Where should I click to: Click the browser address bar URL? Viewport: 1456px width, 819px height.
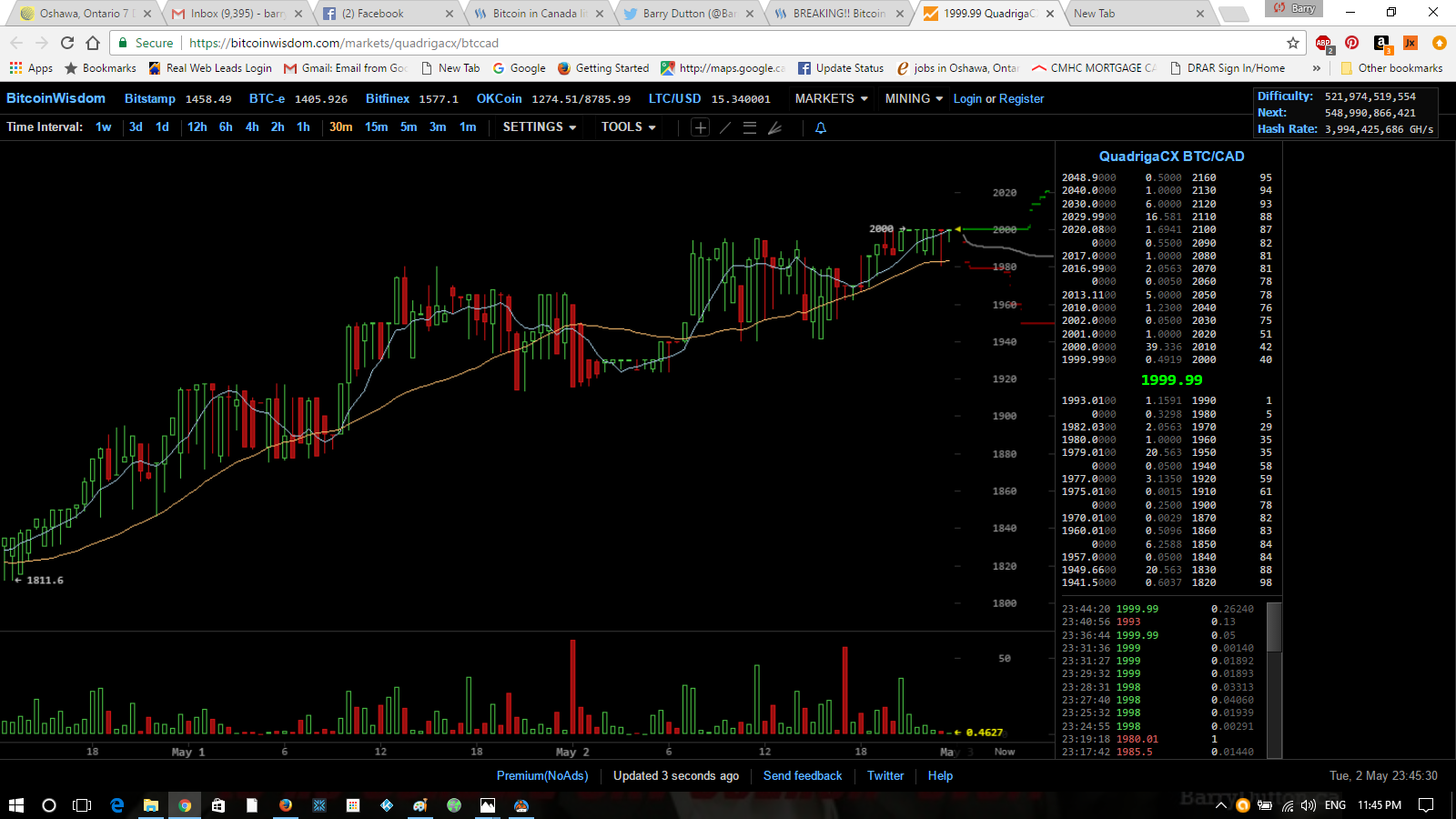click(x=344, y=43)
